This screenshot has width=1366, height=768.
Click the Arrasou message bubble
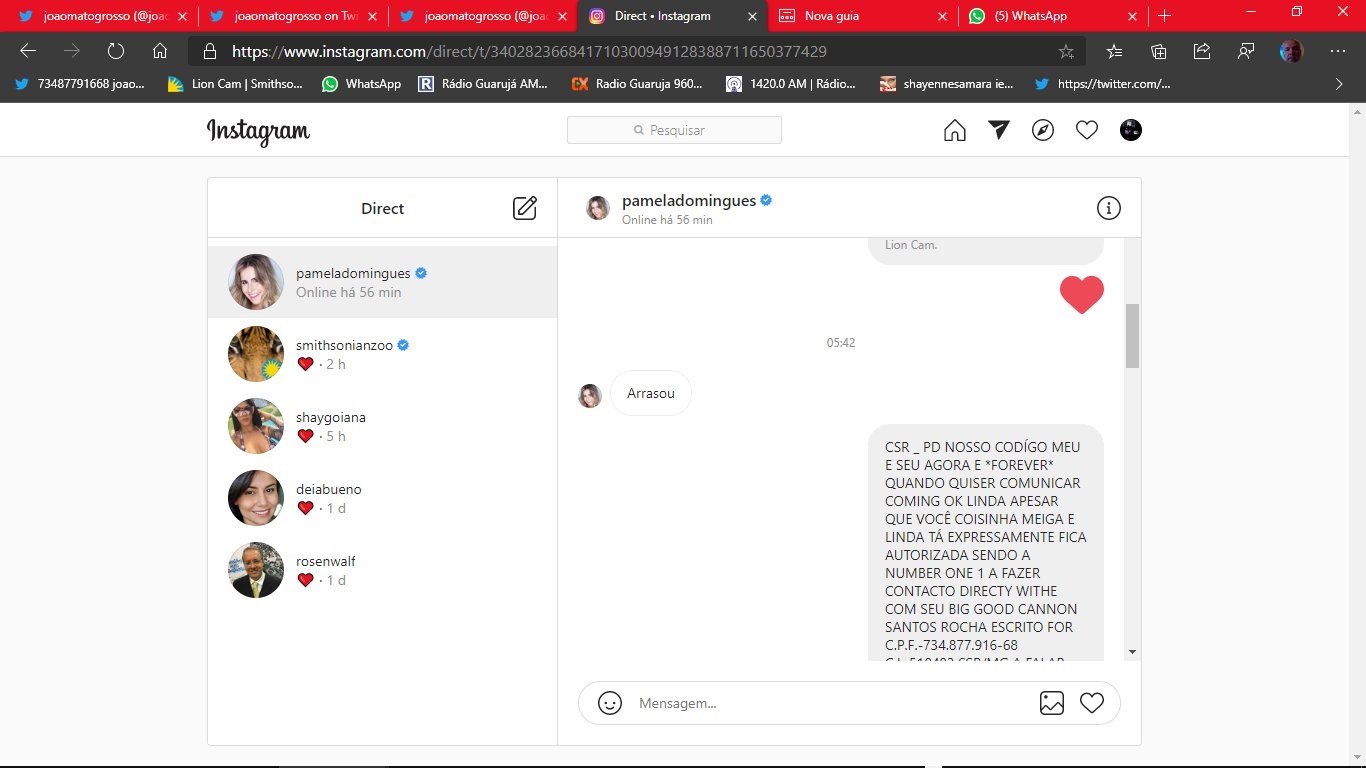[651, 393]
